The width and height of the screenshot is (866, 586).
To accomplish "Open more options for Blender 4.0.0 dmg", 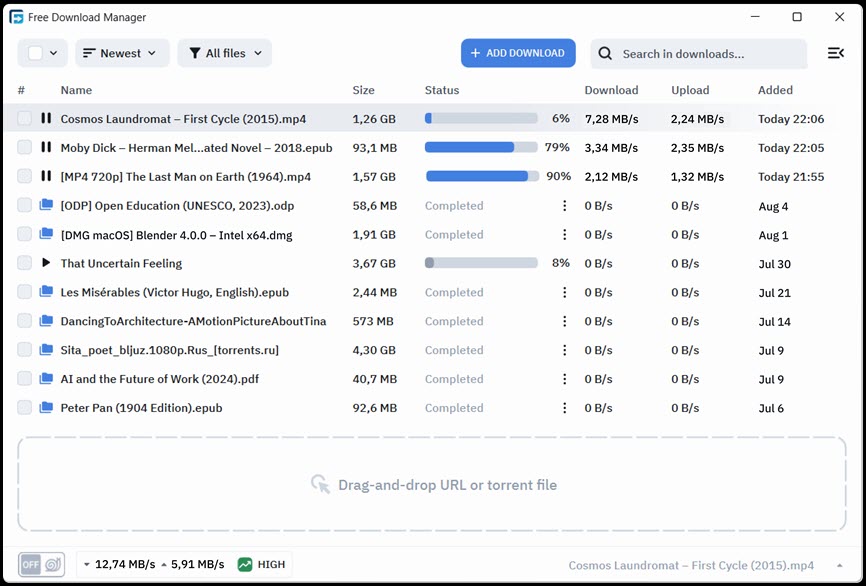I will [x=564, y=234].
